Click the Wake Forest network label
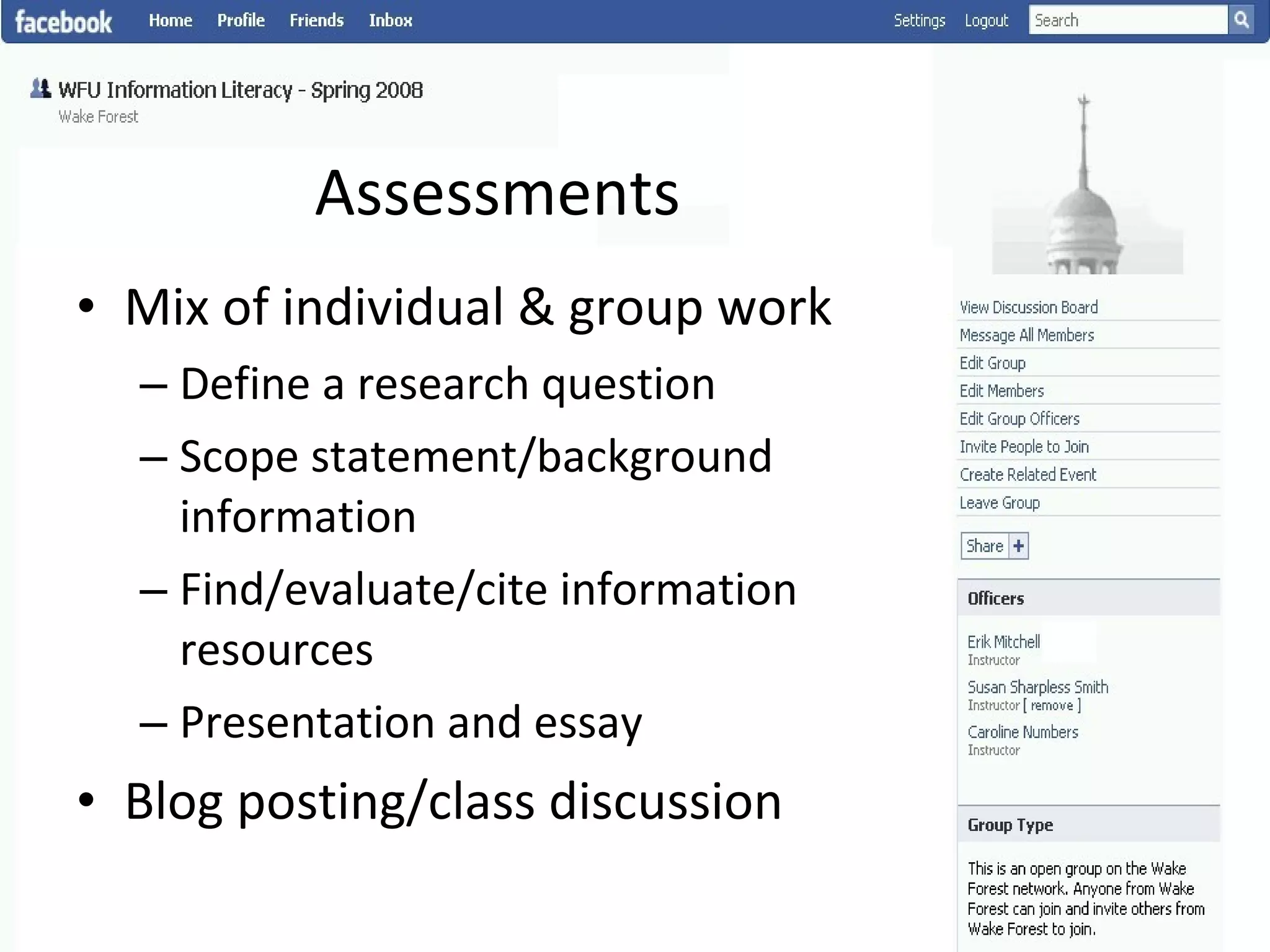The image size is (1270, 952). click(x=98, y=117)
